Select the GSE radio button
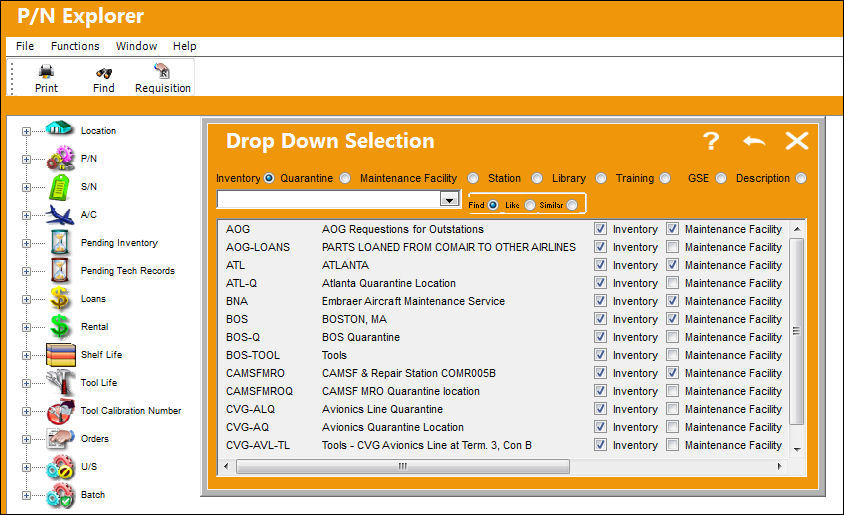The height and width of the screenshot is (515, 844). pos(721,178)
